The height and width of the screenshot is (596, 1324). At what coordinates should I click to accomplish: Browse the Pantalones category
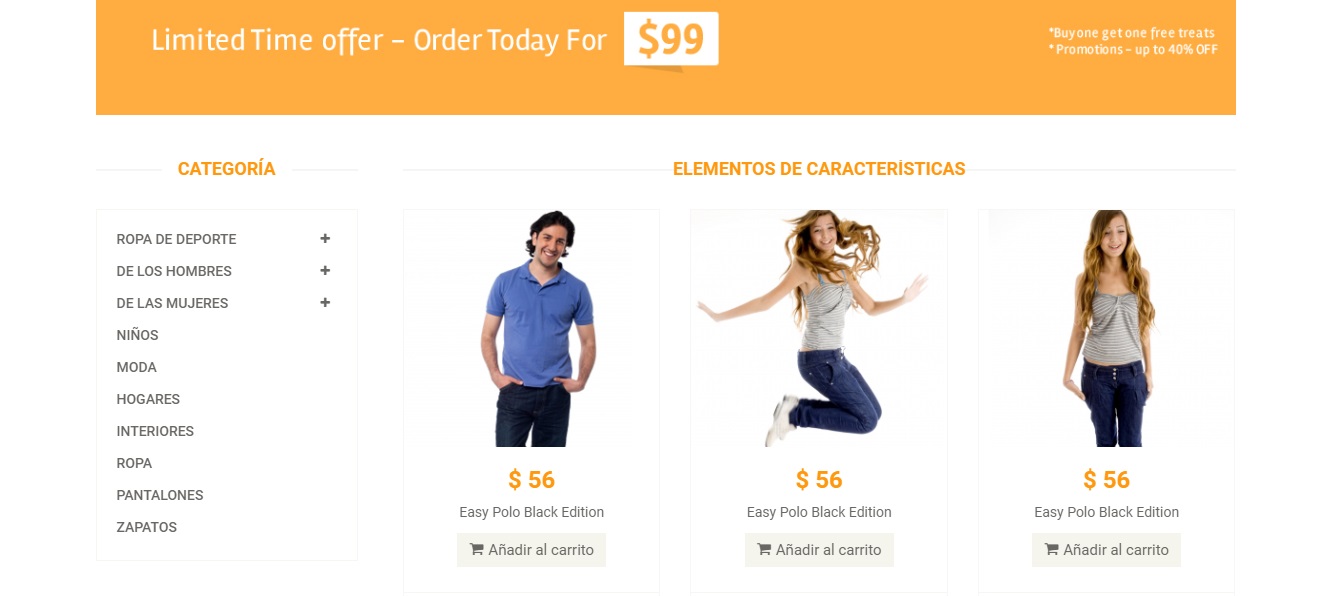click(x=160, y=495)
